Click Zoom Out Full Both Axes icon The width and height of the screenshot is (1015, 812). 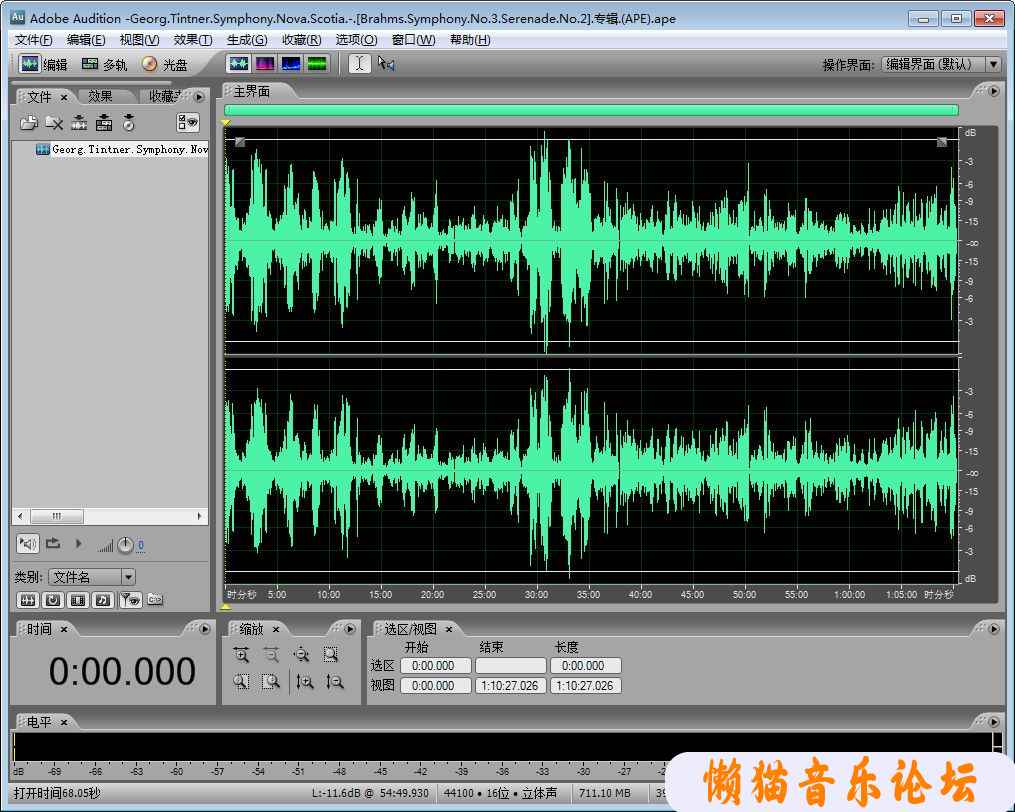coord(301,655)
